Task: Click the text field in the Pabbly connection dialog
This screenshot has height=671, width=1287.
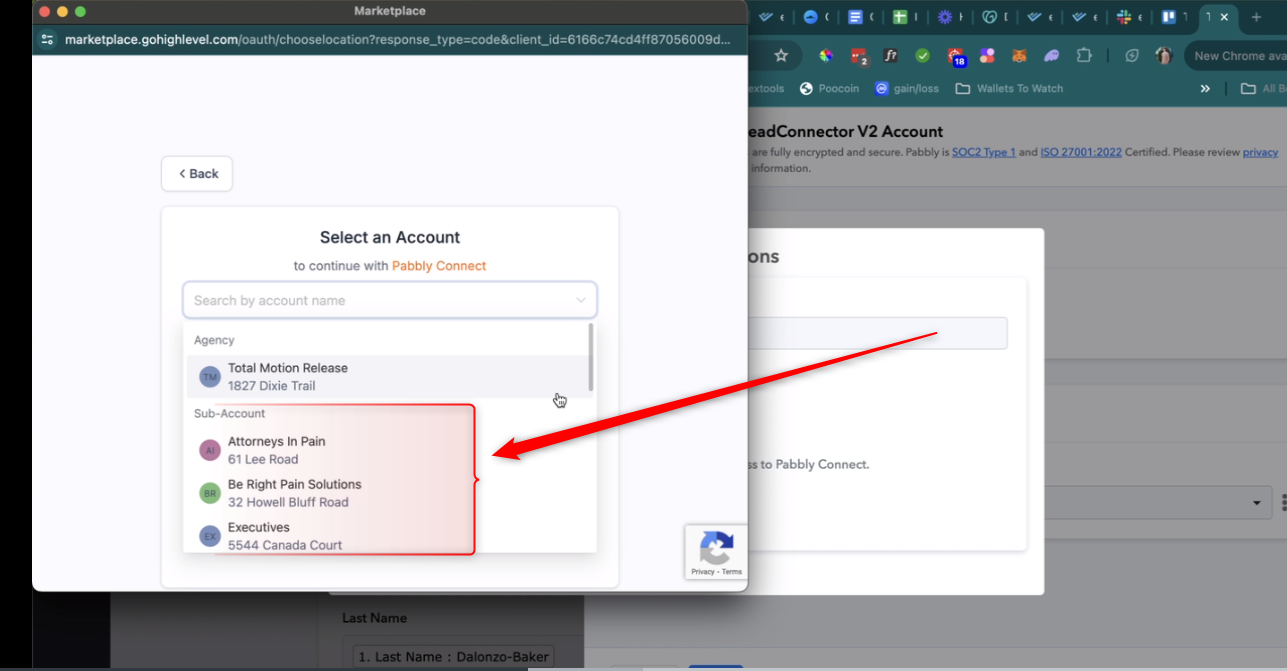Action: 877,333
